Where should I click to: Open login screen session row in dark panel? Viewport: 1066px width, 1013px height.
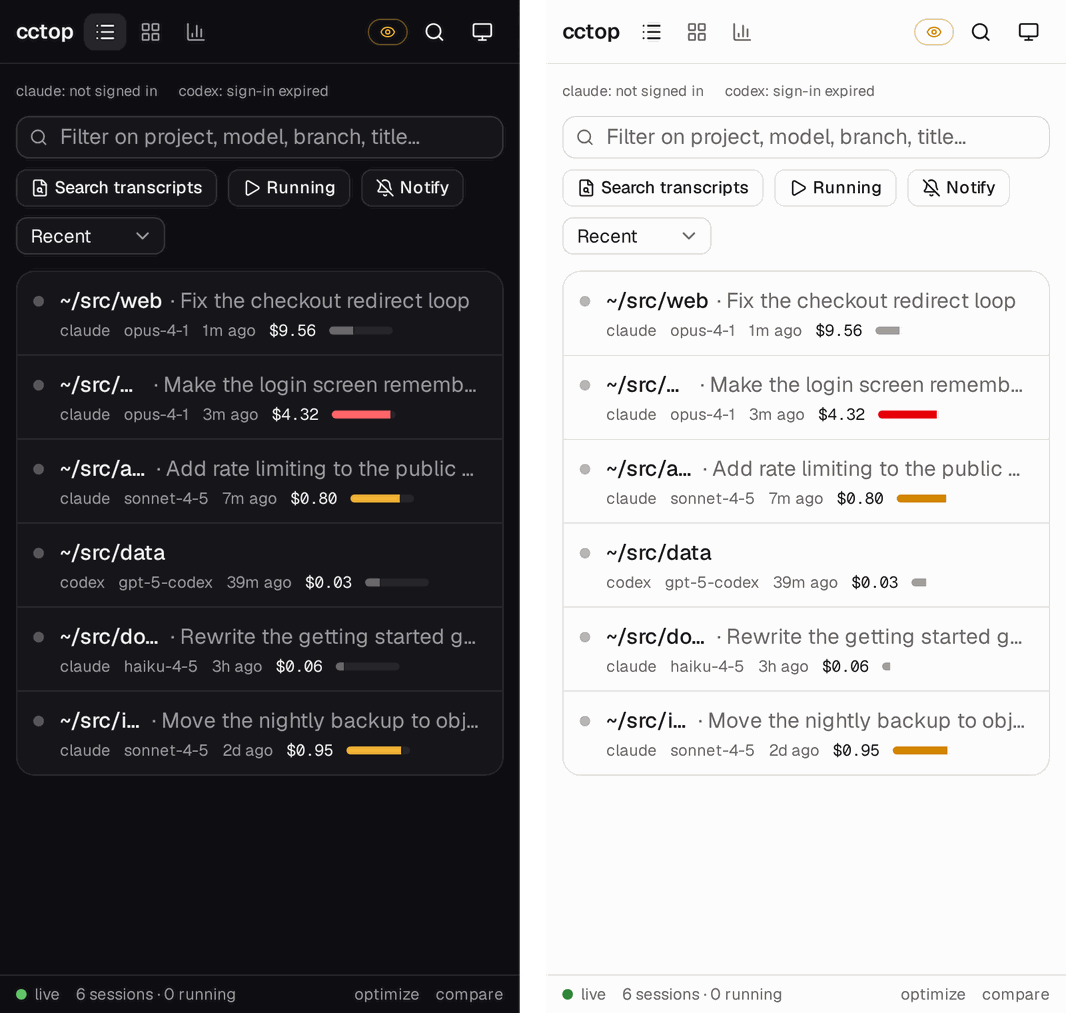tap(260, 398)
